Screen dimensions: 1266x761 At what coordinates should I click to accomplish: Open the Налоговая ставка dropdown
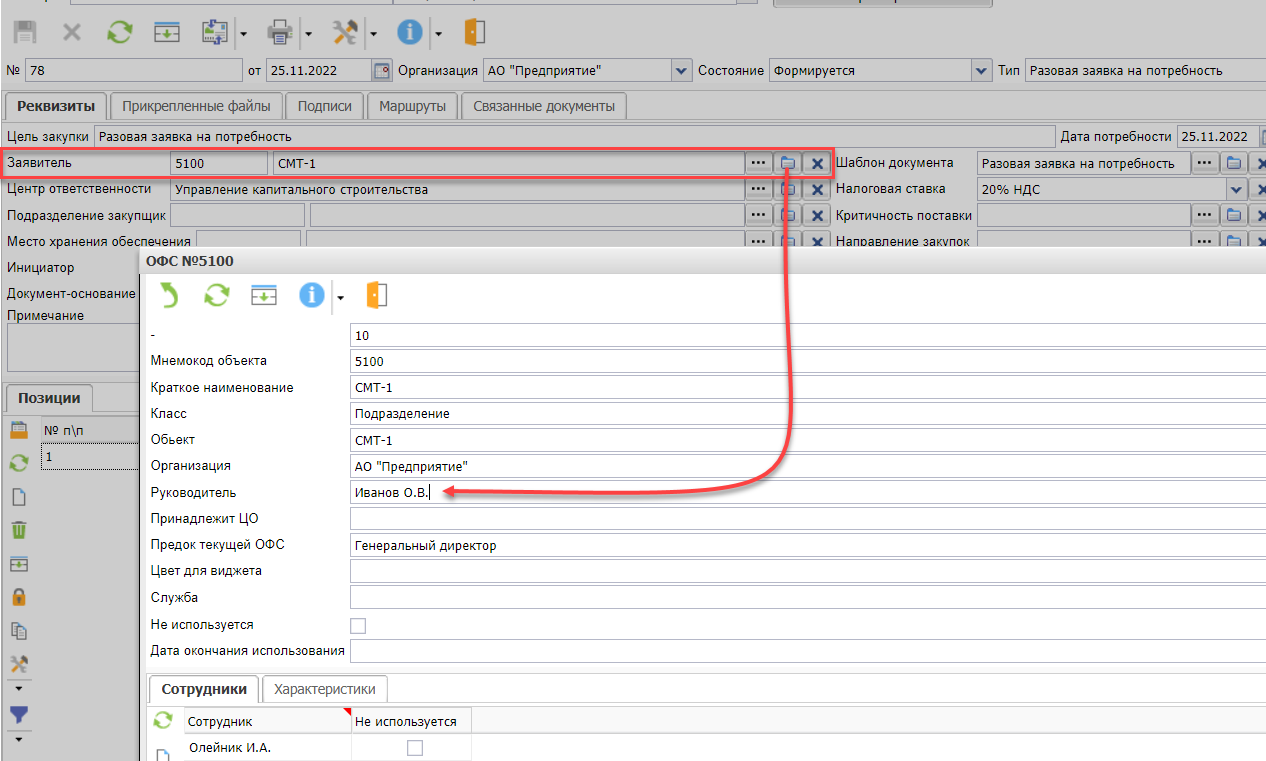point(1237,189)
